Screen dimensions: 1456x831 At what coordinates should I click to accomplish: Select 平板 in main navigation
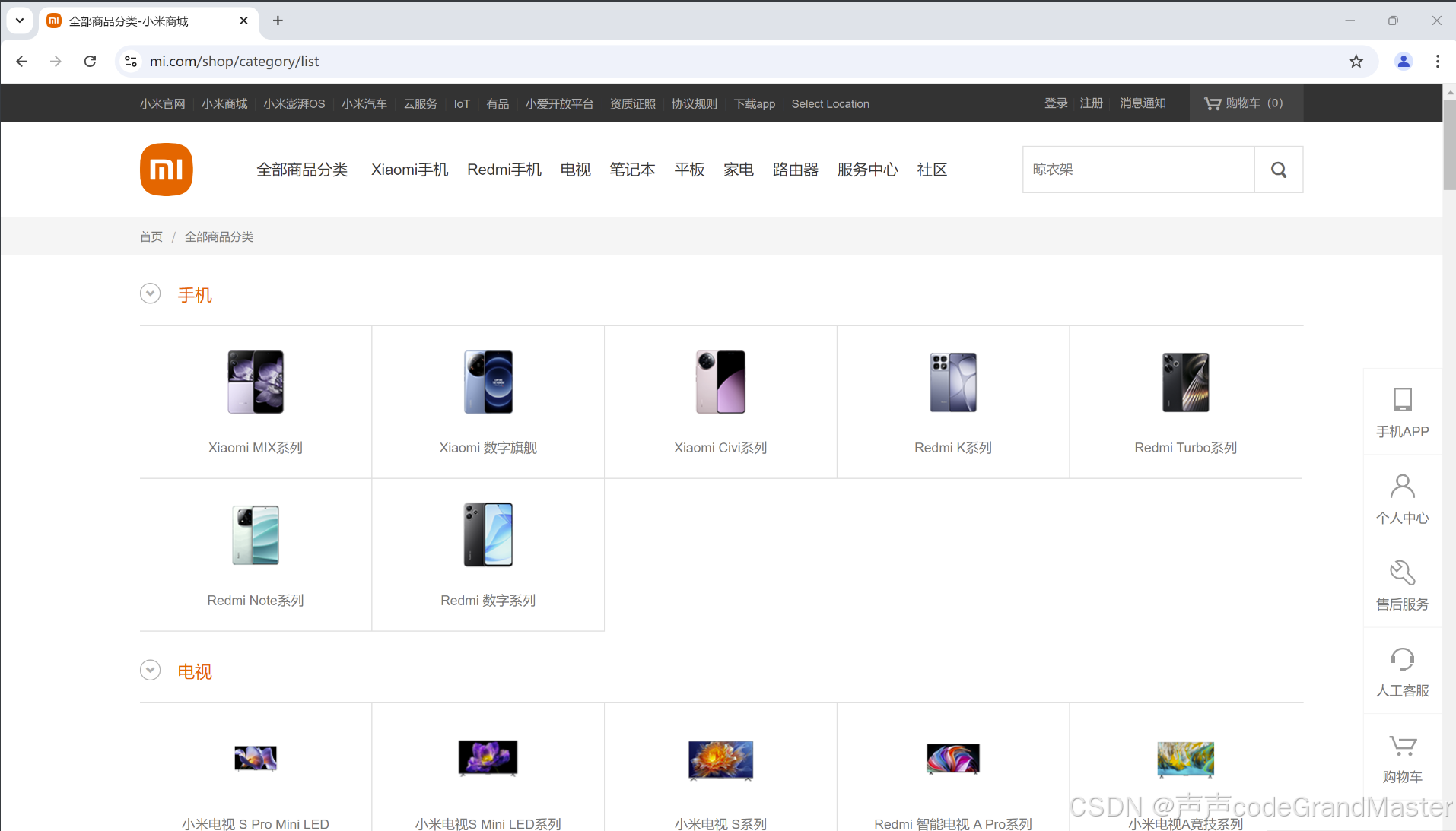tap(689, 170)
